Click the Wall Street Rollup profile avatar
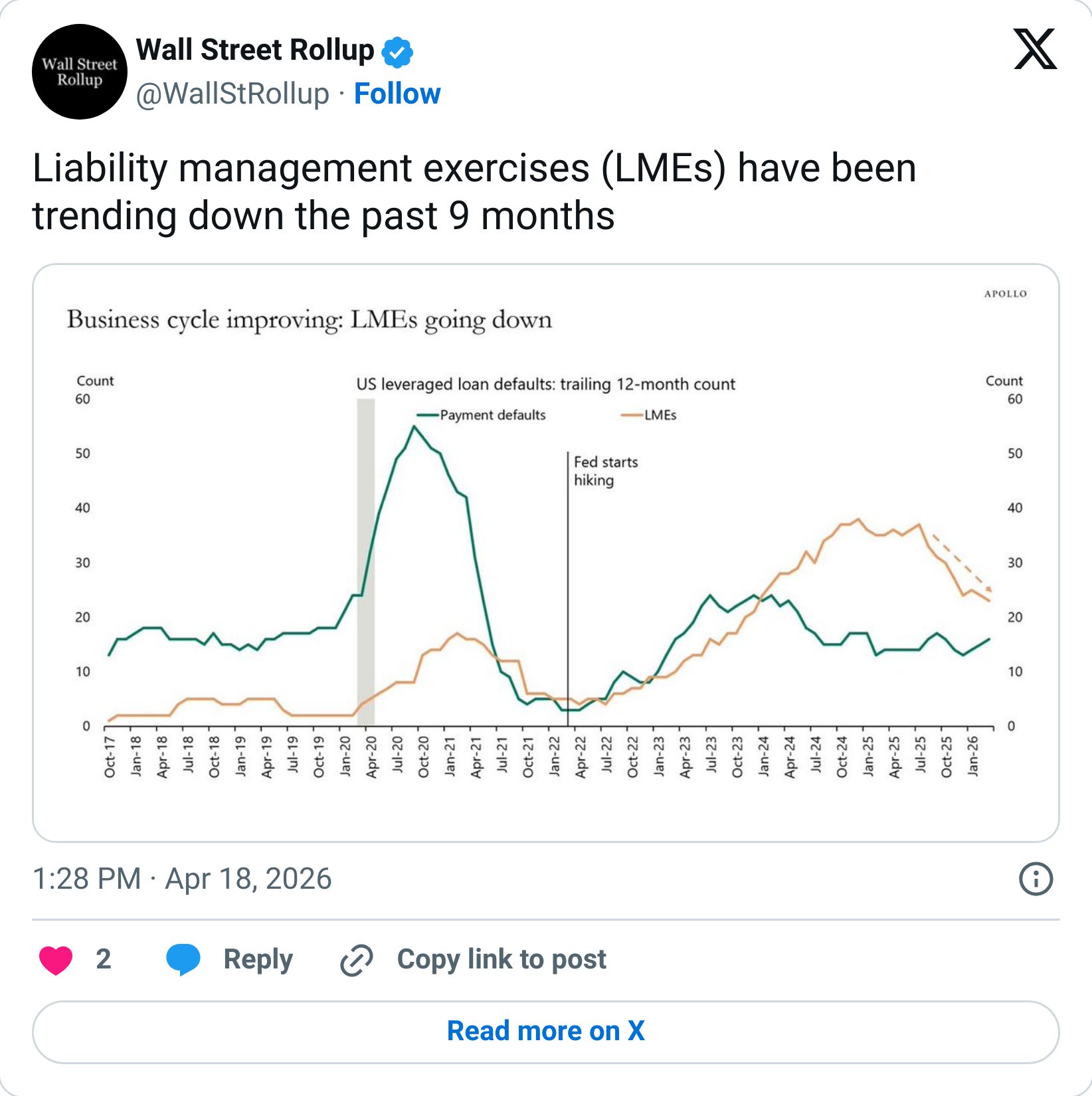The image size is (1092, 1096). [x=79, y=71]
